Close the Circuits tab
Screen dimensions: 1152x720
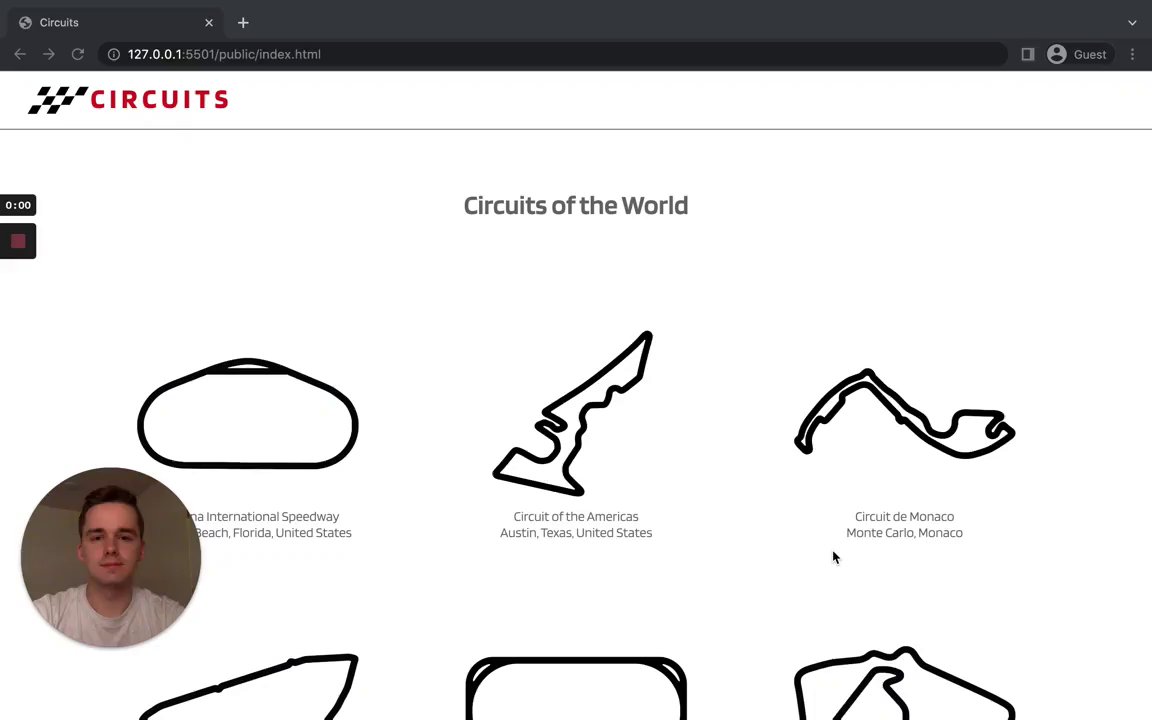(209, 23)
